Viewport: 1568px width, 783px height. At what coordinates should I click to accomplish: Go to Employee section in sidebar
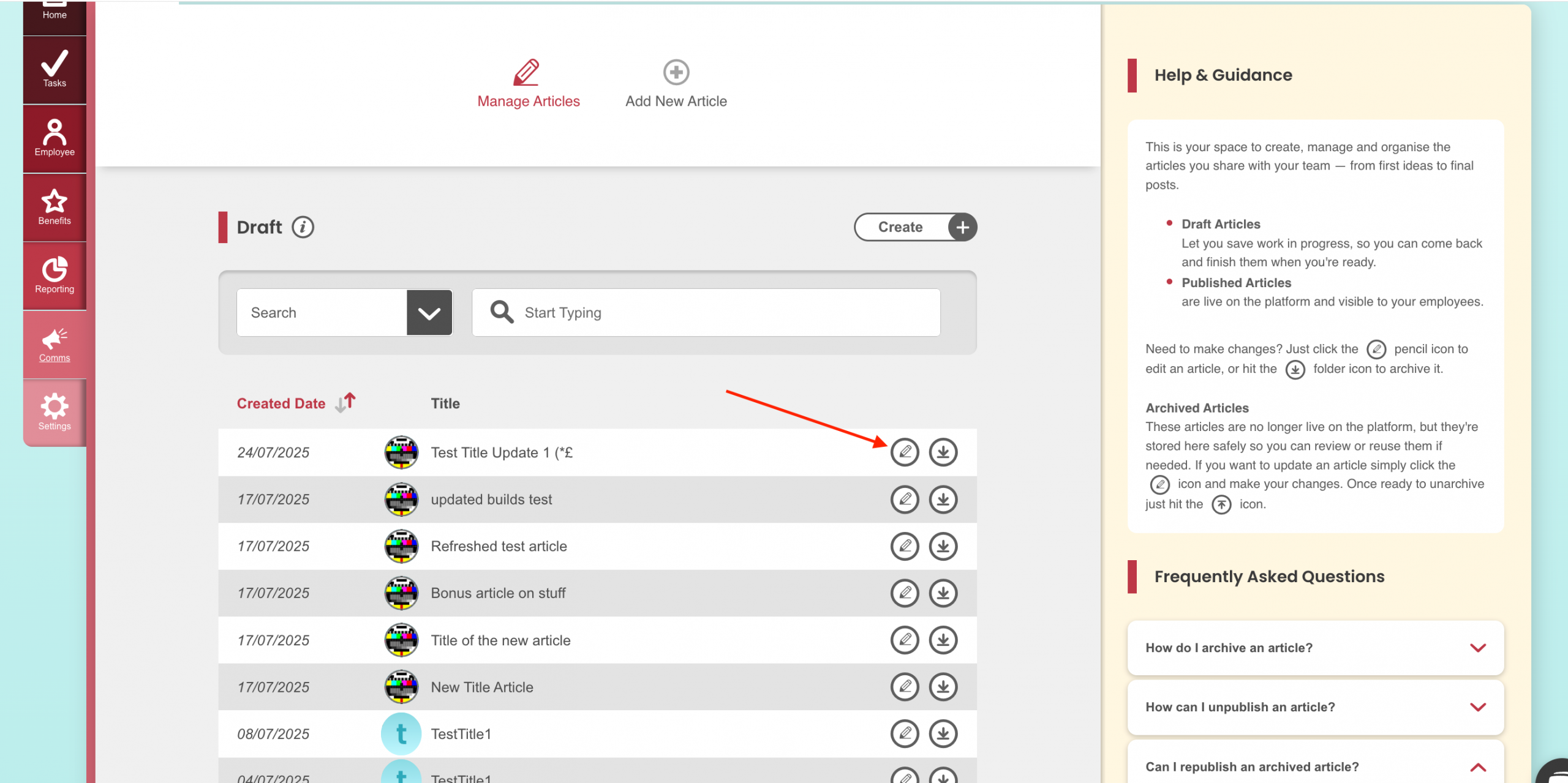(55, 138)
